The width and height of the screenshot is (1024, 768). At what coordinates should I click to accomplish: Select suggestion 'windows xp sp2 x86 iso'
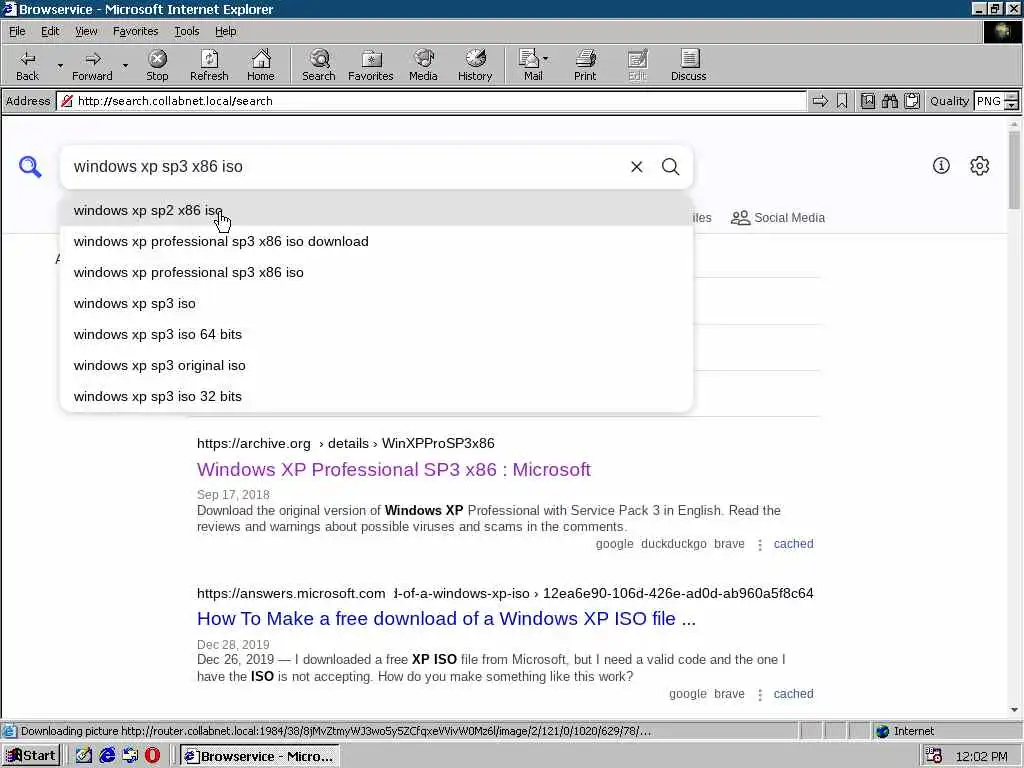click(376, 210)
